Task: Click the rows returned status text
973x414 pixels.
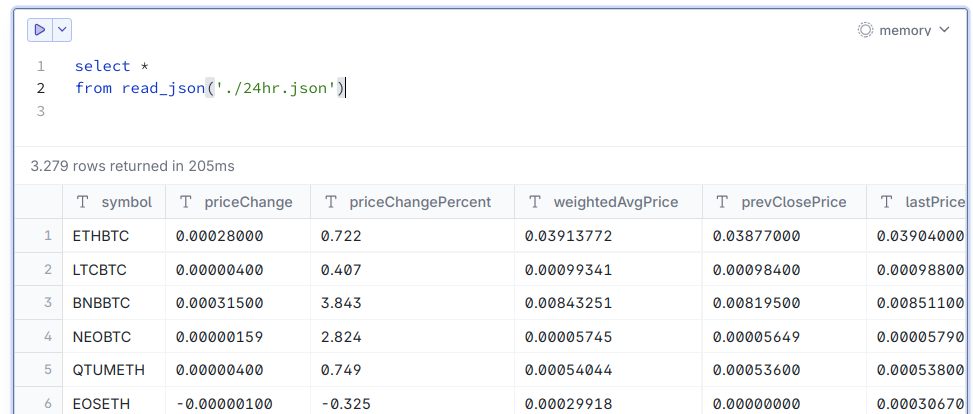Action: pos(132,166)
